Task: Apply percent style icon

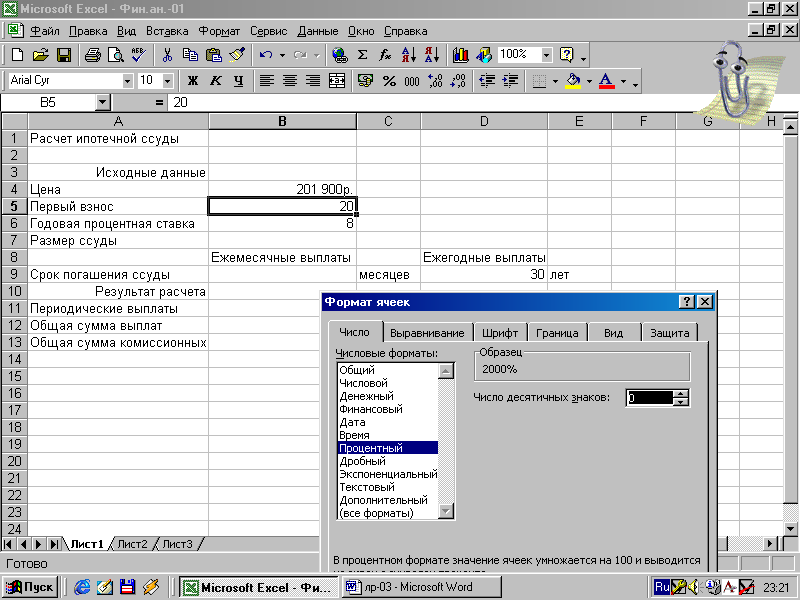Action: pyautogui.click(x=389, y=81)
